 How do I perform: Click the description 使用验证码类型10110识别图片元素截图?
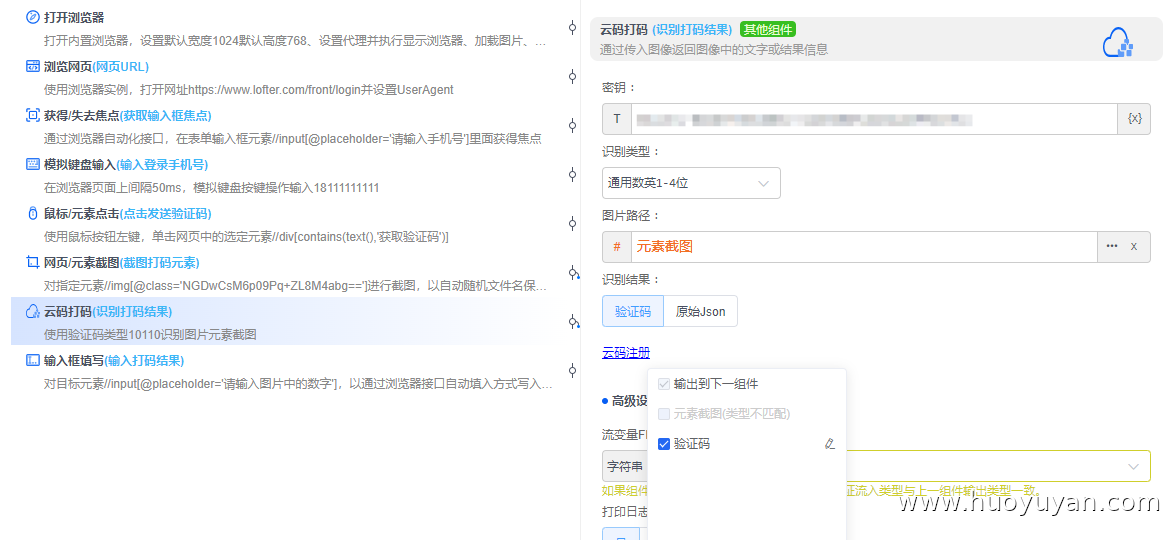[x=150, y=335]
